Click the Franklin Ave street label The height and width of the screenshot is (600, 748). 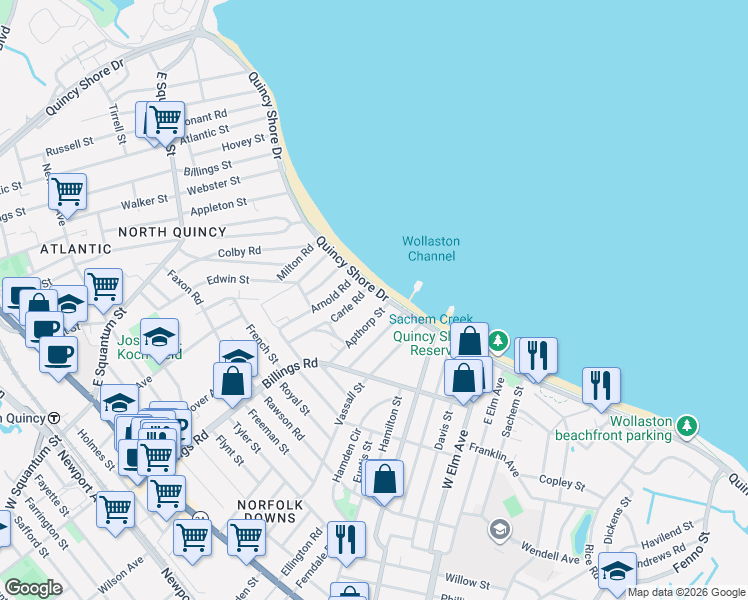(494, 460)
